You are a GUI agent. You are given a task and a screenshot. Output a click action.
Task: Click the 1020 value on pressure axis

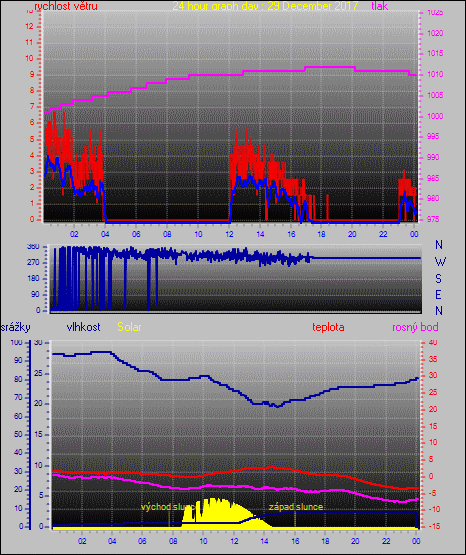point(435,33)
